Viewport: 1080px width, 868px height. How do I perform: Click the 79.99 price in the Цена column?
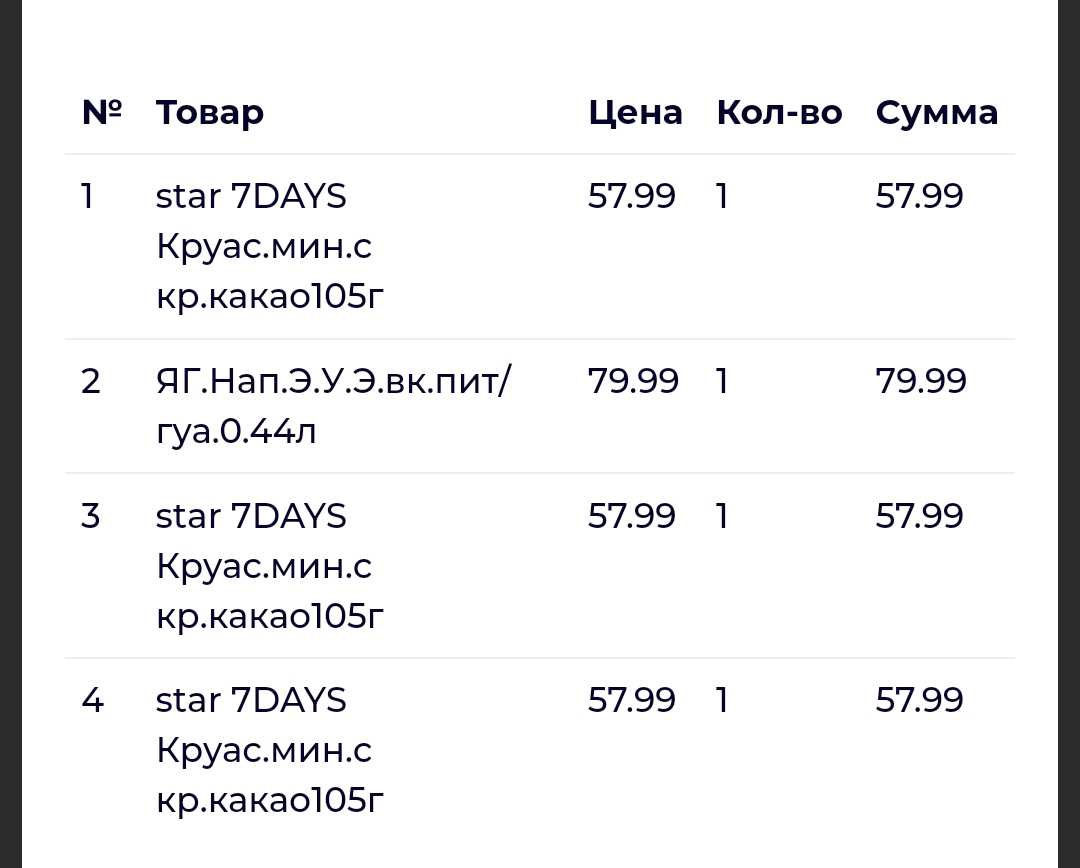[633, 381]
